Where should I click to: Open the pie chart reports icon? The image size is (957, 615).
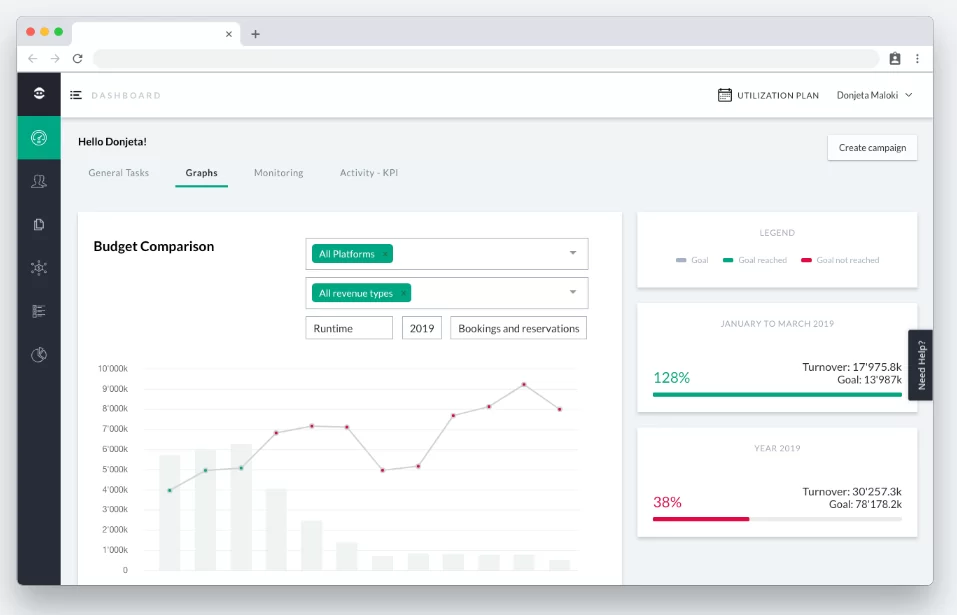(x=39, y=354)
